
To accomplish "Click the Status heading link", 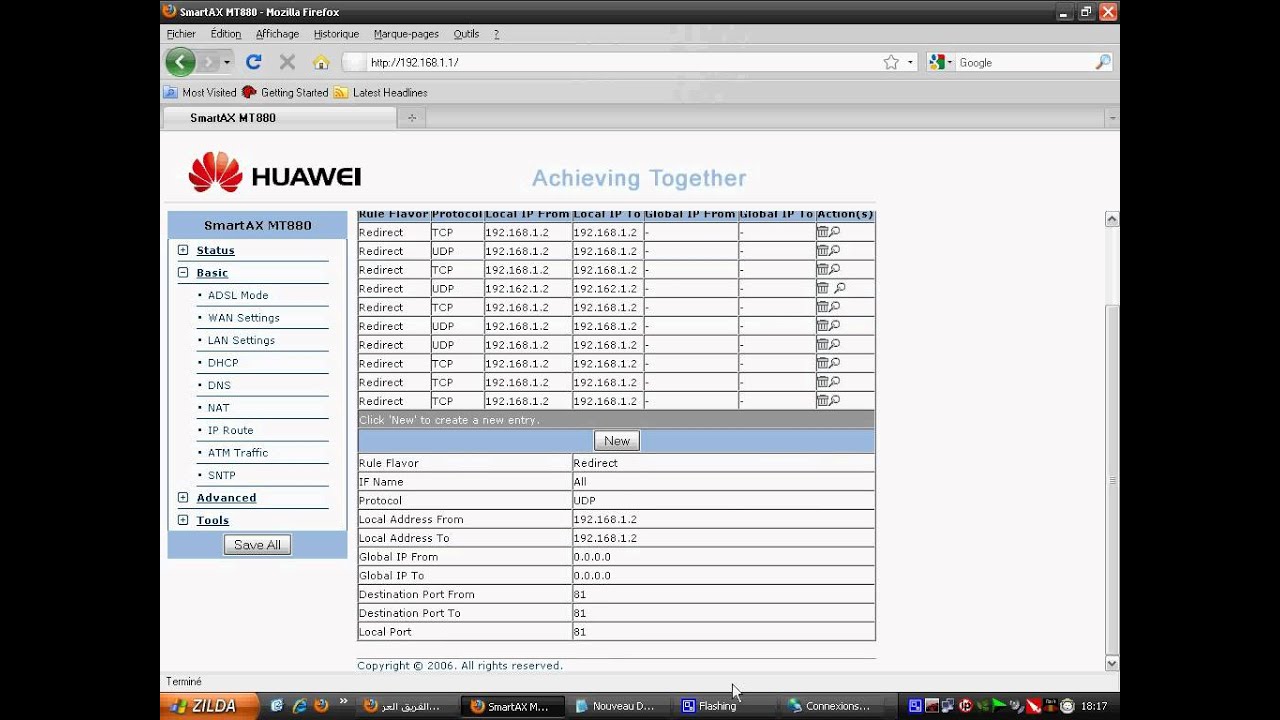I will click(x=215, y=250).
